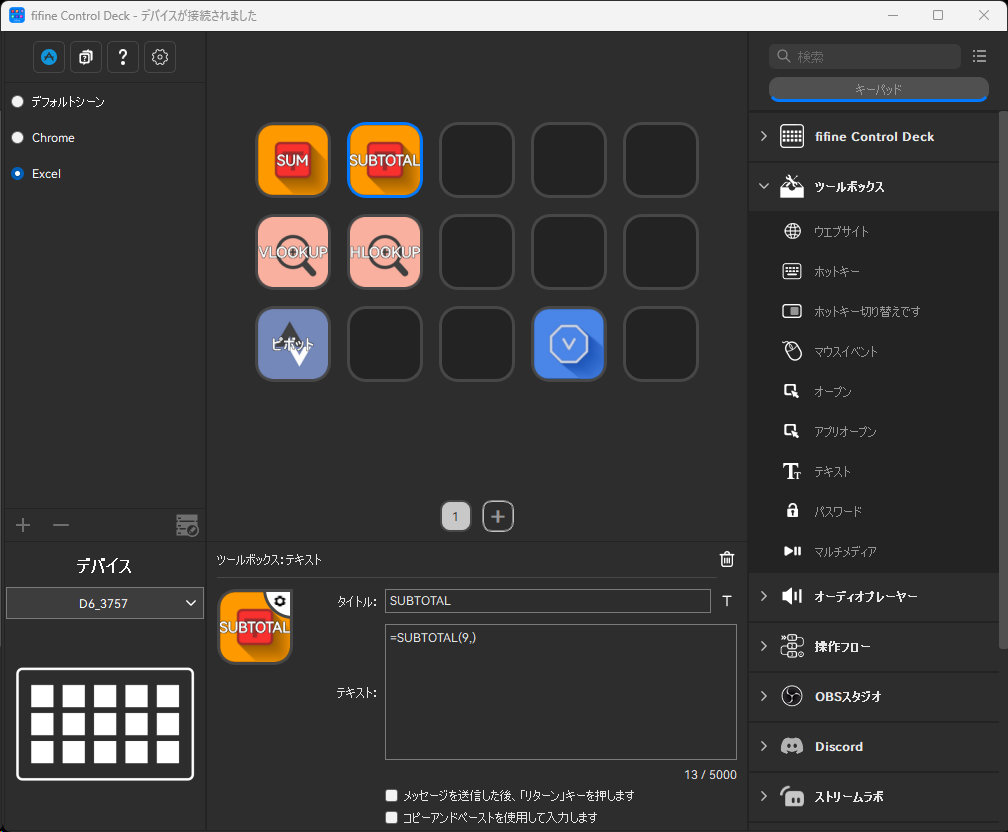The image size is (1008, 832).
Task: Toggle the list view icon beside search
Action: pyautogui.click(x=980, y=56)
